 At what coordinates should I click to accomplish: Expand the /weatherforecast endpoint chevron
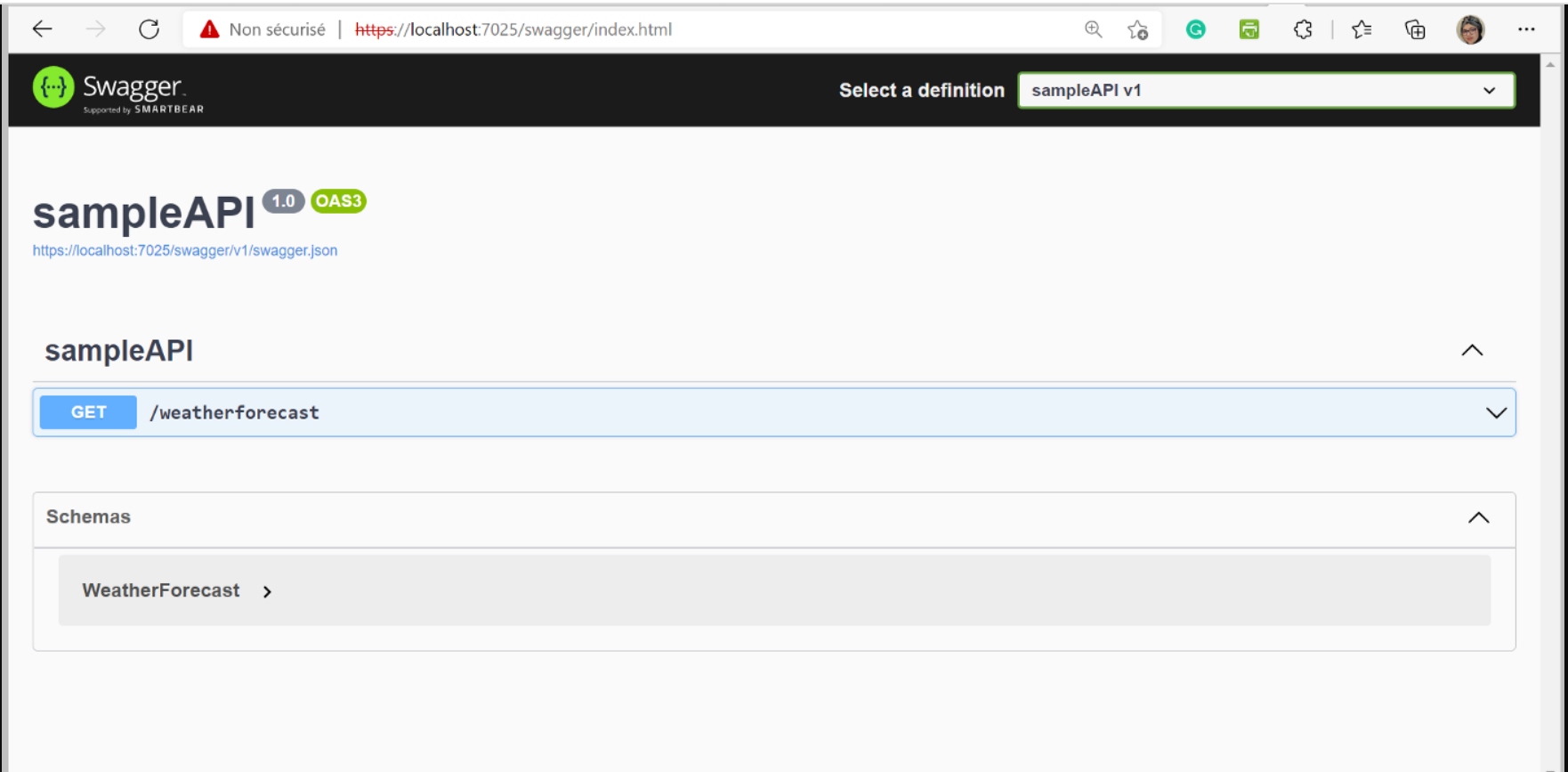pos(1496,412)
